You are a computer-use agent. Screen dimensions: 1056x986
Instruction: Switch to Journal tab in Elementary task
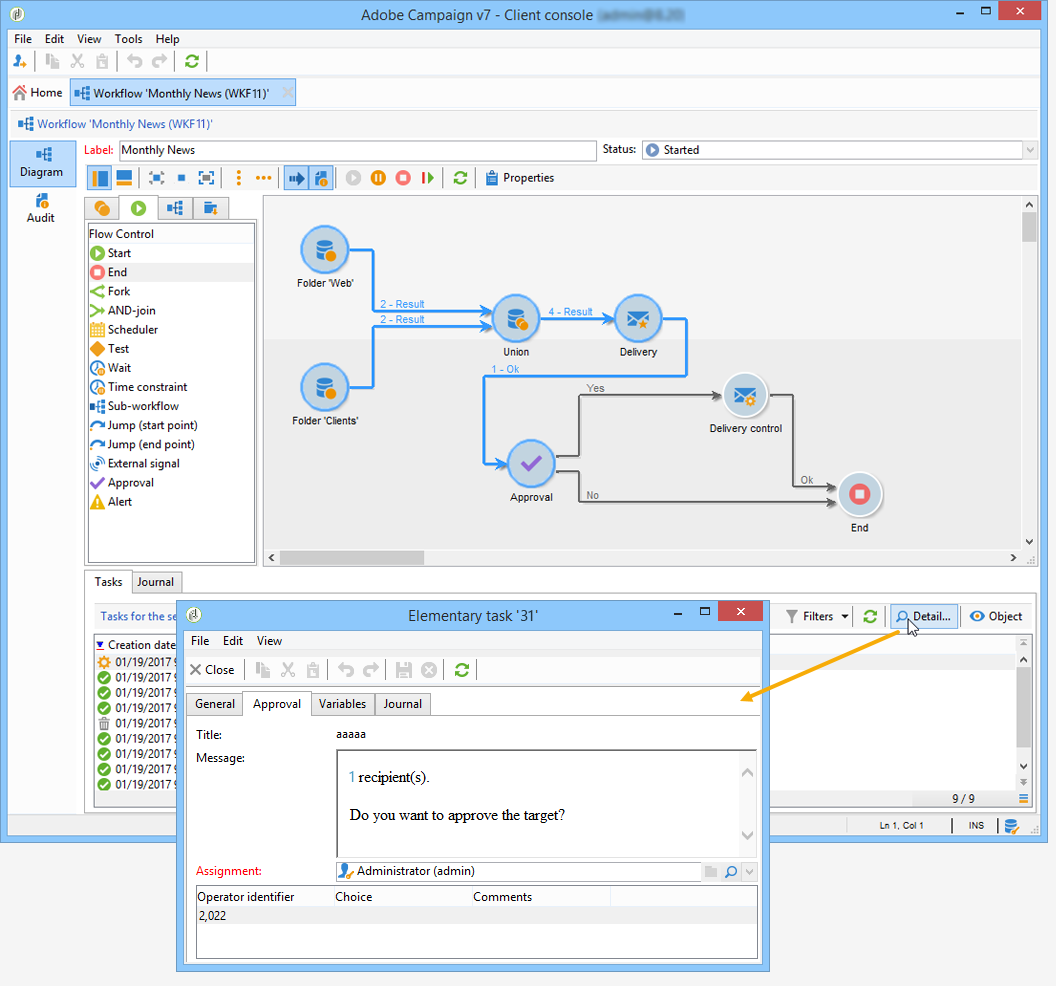point(403,704)
